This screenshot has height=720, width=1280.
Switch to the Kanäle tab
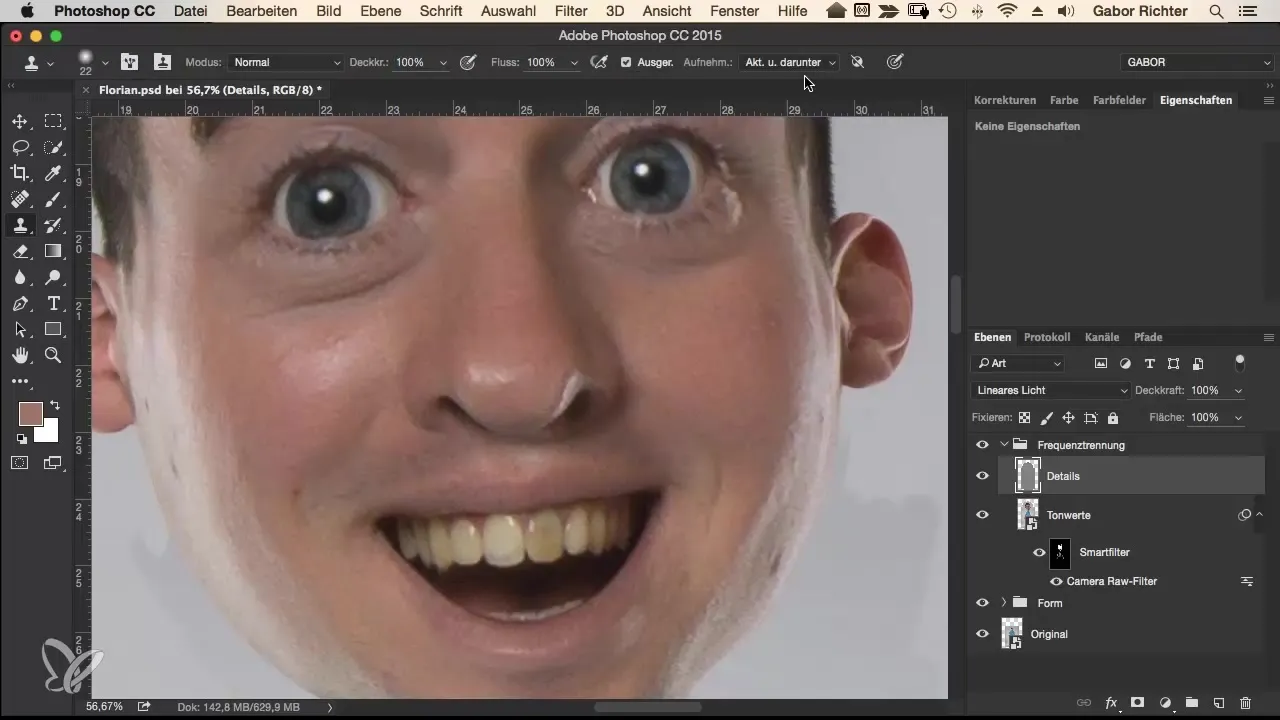pos(1102,337)
